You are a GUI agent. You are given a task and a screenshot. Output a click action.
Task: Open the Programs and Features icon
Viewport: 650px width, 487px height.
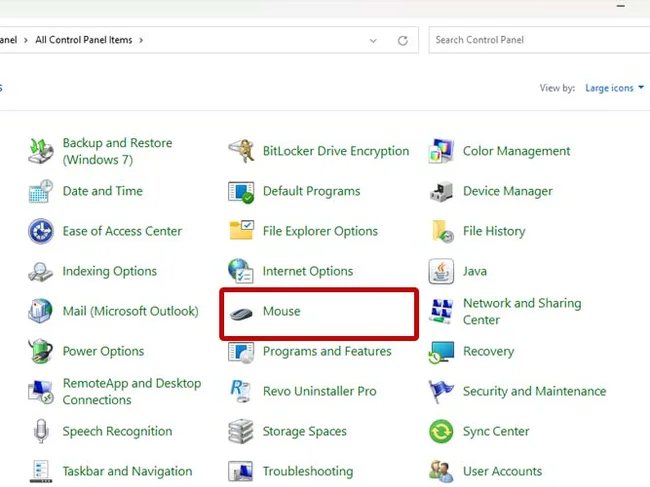[x=241, y=352]
